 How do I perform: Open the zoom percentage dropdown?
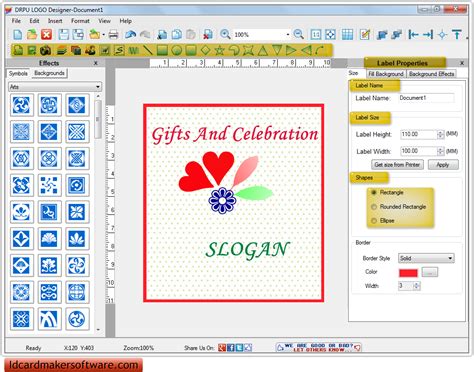(288, 34)
